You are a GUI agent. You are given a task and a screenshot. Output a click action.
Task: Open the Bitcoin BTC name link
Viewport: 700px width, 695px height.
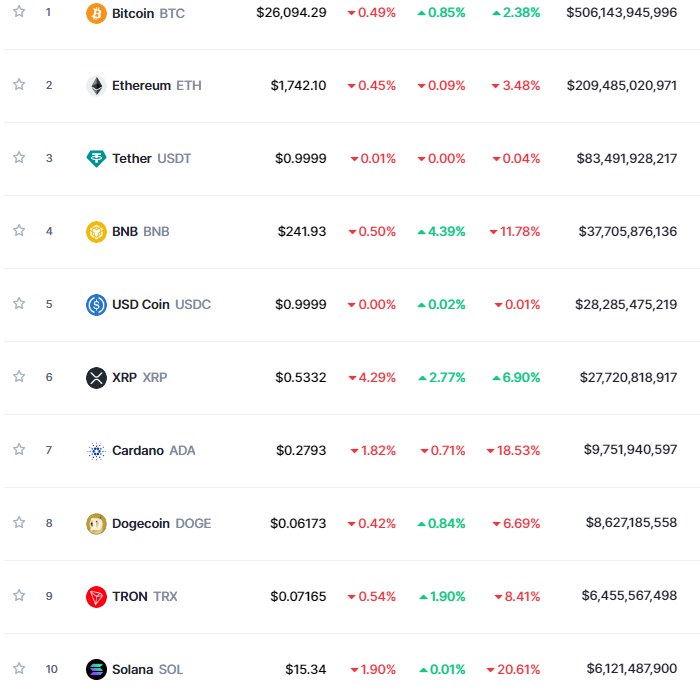point(147,14)
